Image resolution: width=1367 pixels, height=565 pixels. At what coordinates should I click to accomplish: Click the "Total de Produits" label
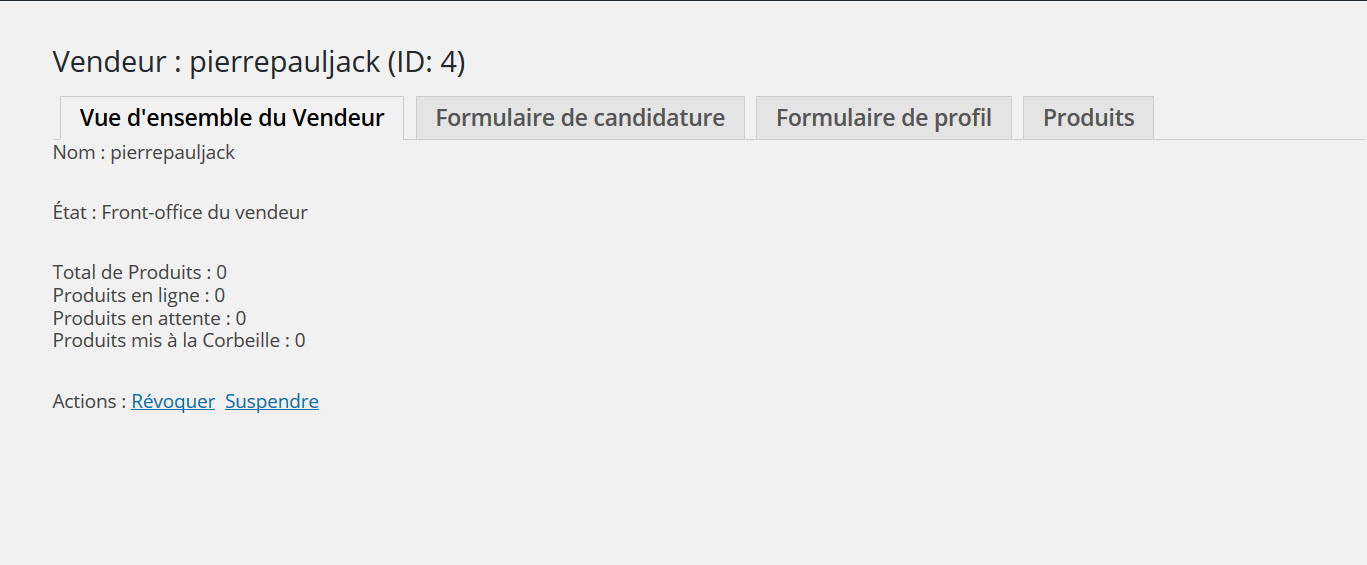click(x=127, y=272)
